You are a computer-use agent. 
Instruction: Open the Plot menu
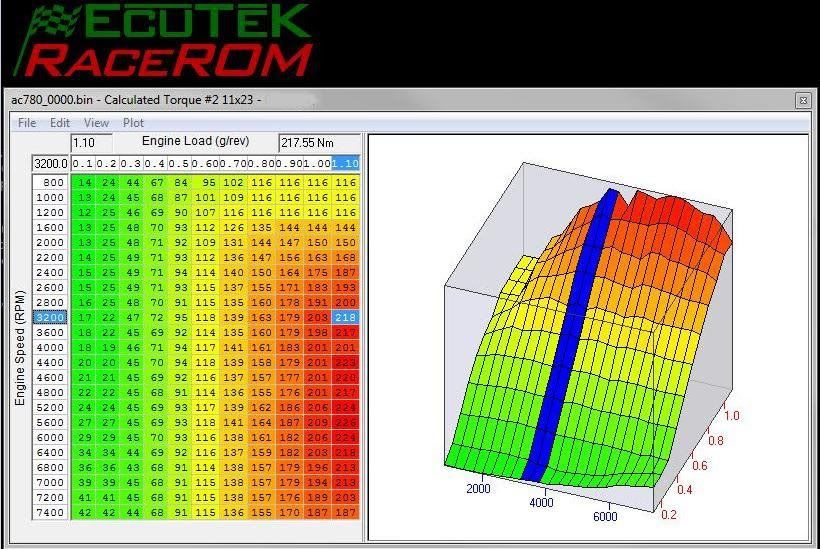coord(133,123)
